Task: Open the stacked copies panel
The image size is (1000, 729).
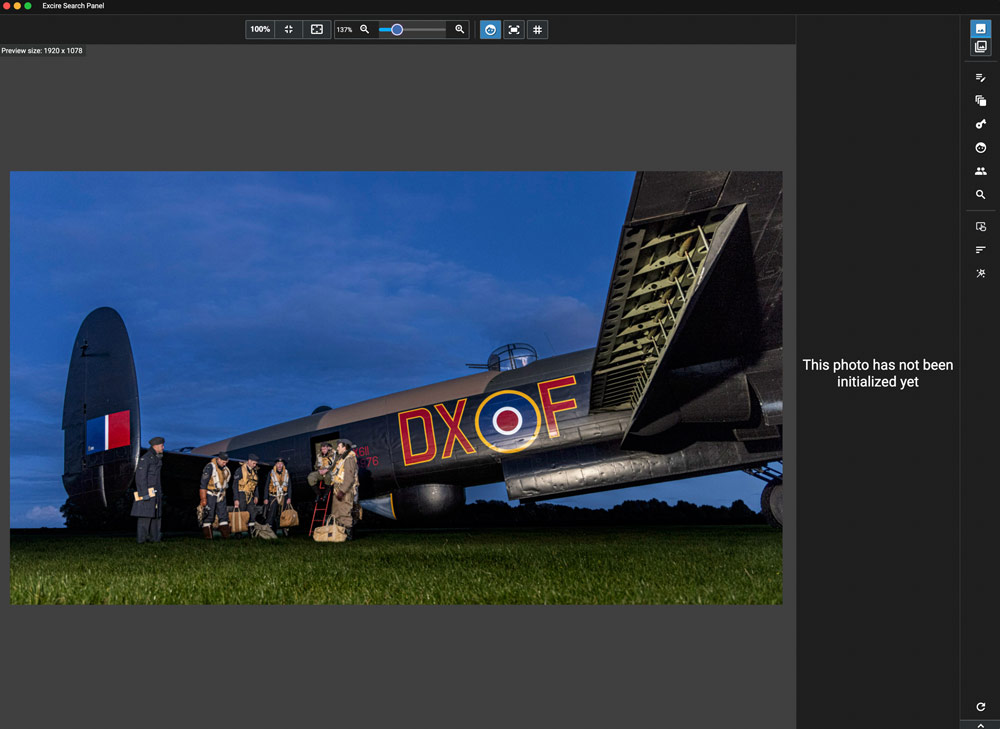Action: tap(981, 101)
